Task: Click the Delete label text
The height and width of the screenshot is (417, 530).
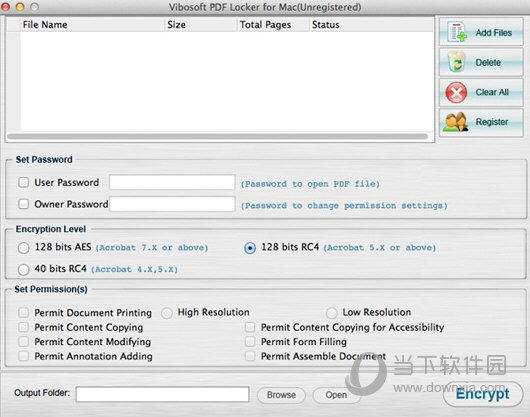Action: pyautogui.click(x=488, y=63)
